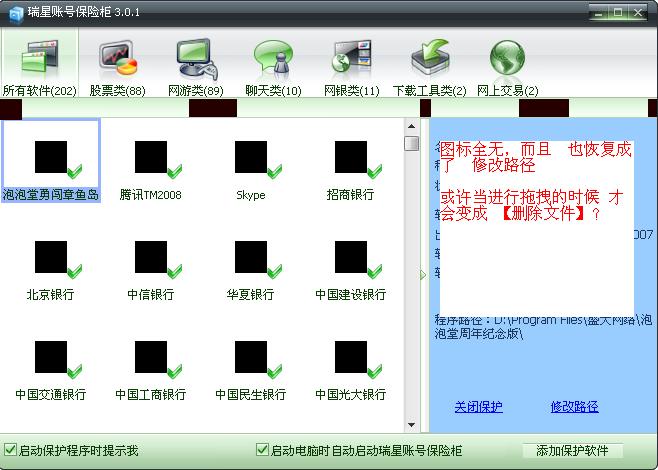
Task: Click the 修改路径 link
Action: click(x=574, y=406)
